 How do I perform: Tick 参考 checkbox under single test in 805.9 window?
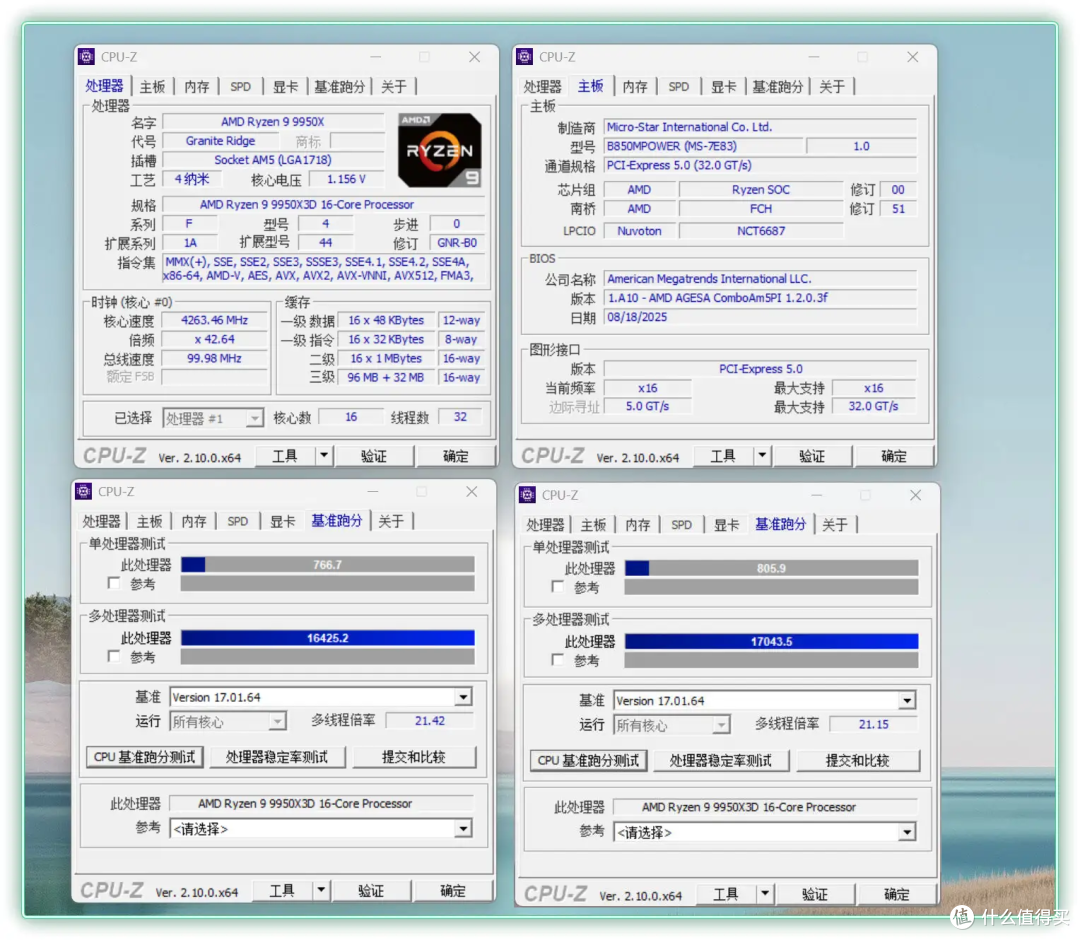tap(557, 587)
